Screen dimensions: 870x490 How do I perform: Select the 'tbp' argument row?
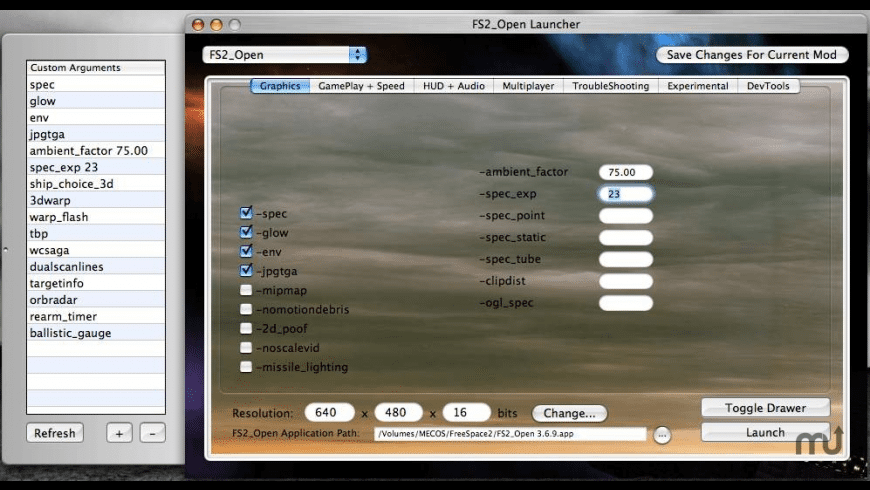[96, 234]
